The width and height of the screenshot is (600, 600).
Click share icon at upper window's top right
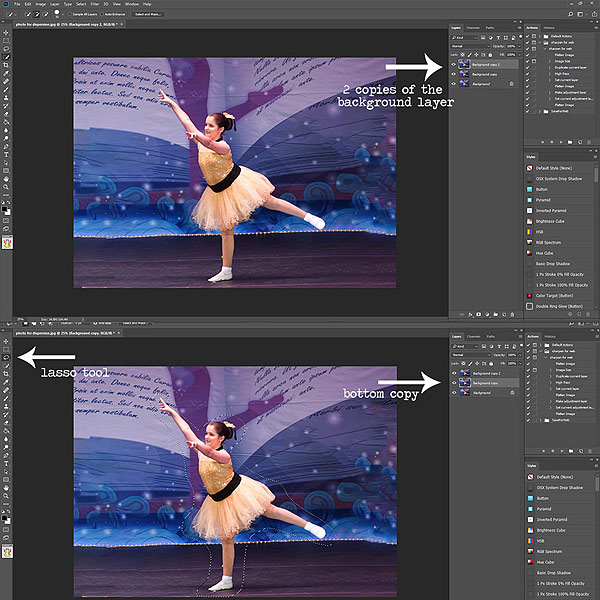click(x=594, y=14)
